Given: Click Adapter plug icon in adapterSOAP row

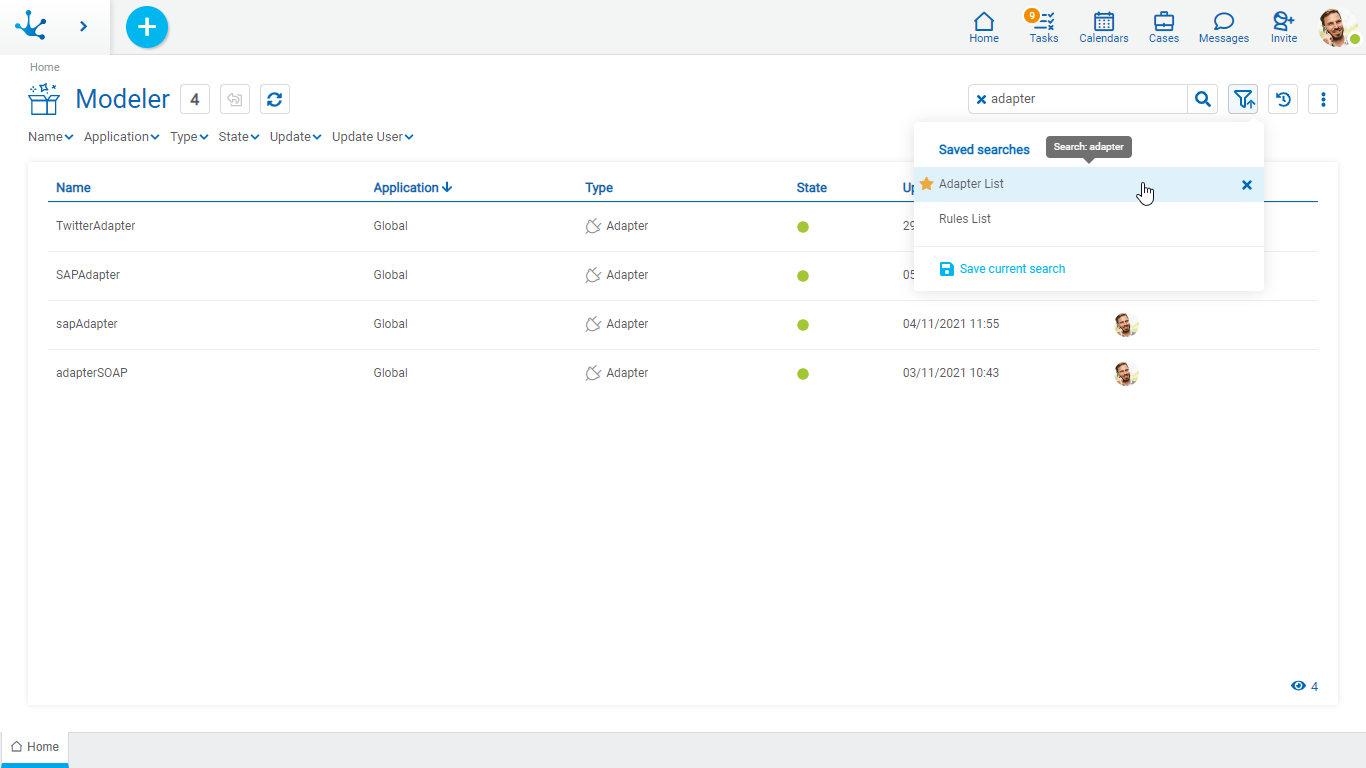Looking at the screenshot, I should [593, 374].
